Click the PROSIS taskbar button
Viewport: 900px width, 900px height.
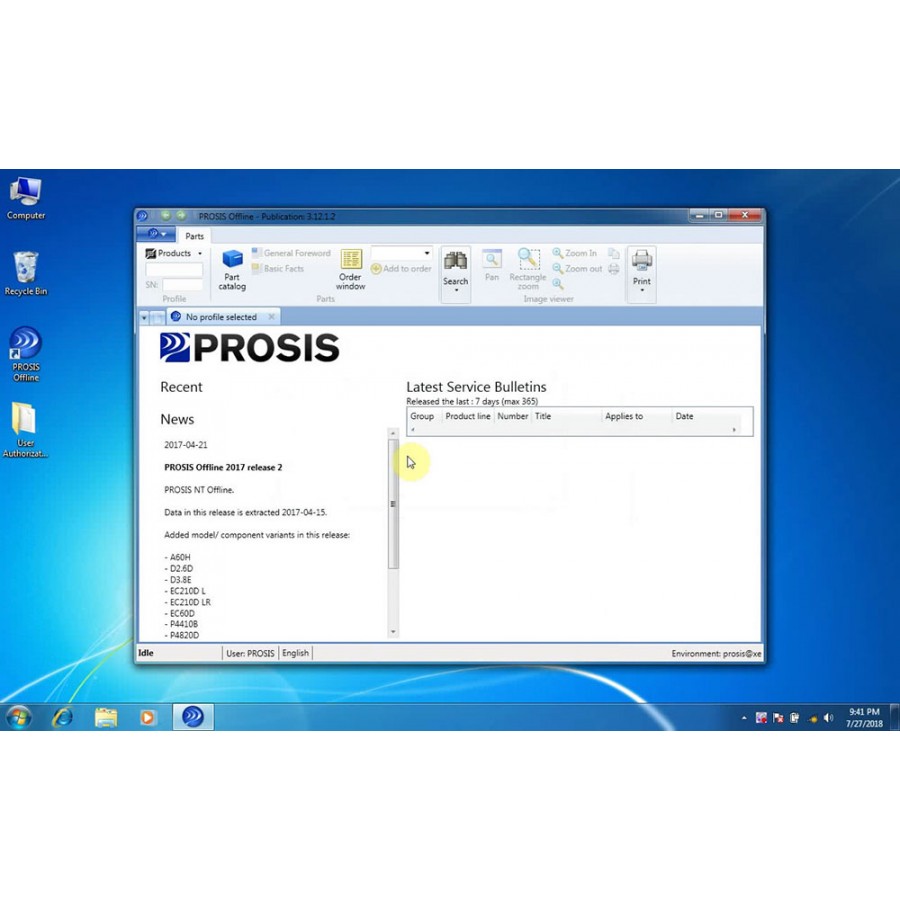pyautogui.click(x=193, y=717)
